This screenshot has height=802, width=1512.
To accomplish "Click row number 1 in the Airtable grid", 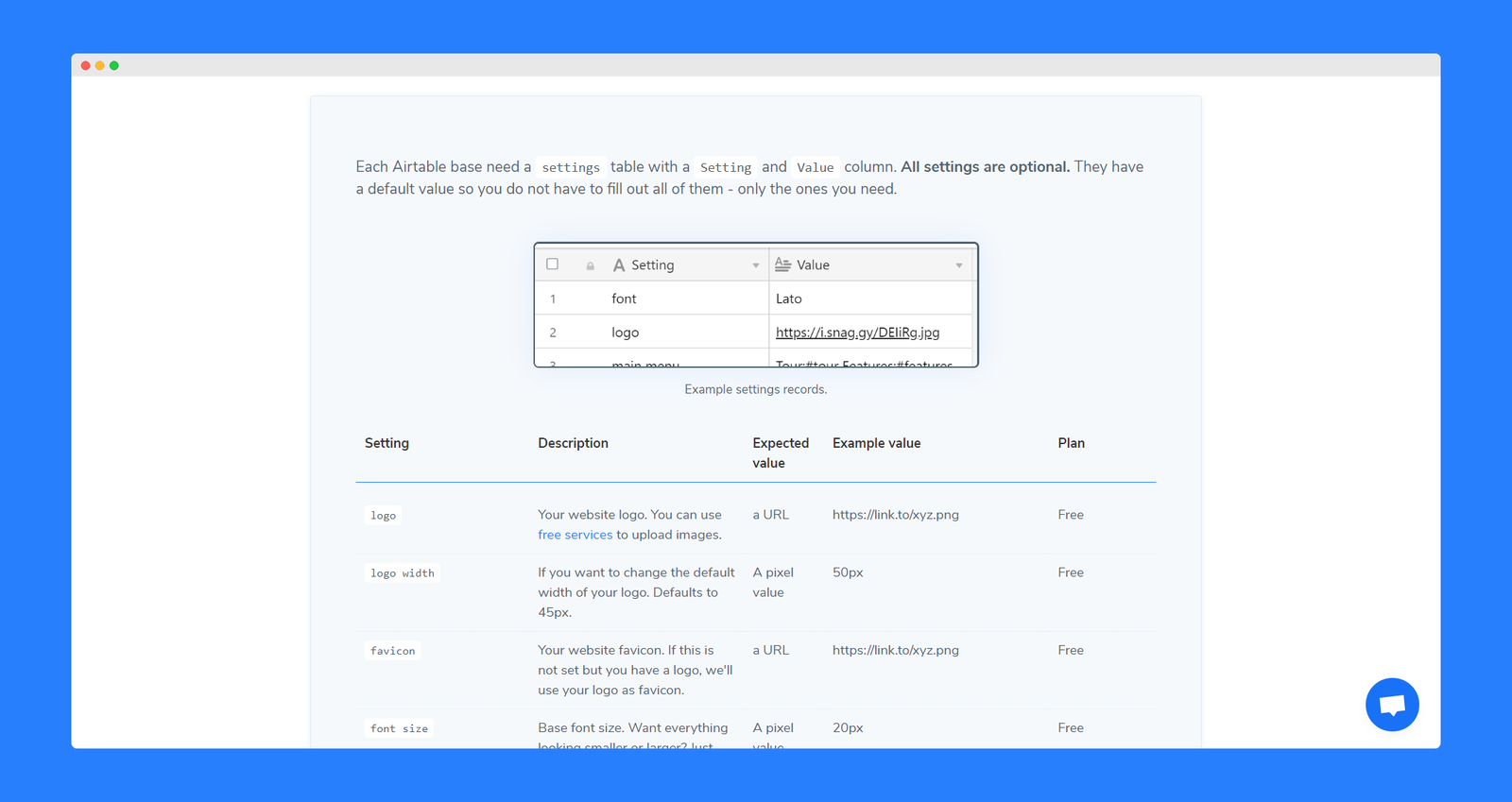I will 553,299.
